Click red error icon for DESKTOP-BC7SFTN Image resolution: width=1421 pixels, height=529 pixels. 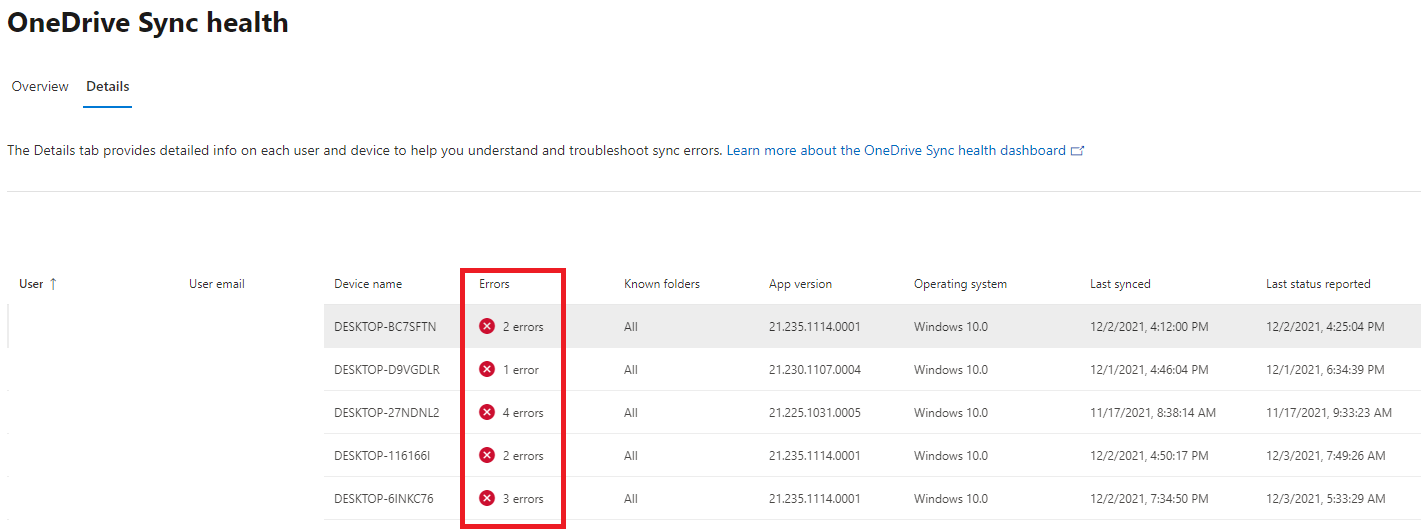coord(487,326)
